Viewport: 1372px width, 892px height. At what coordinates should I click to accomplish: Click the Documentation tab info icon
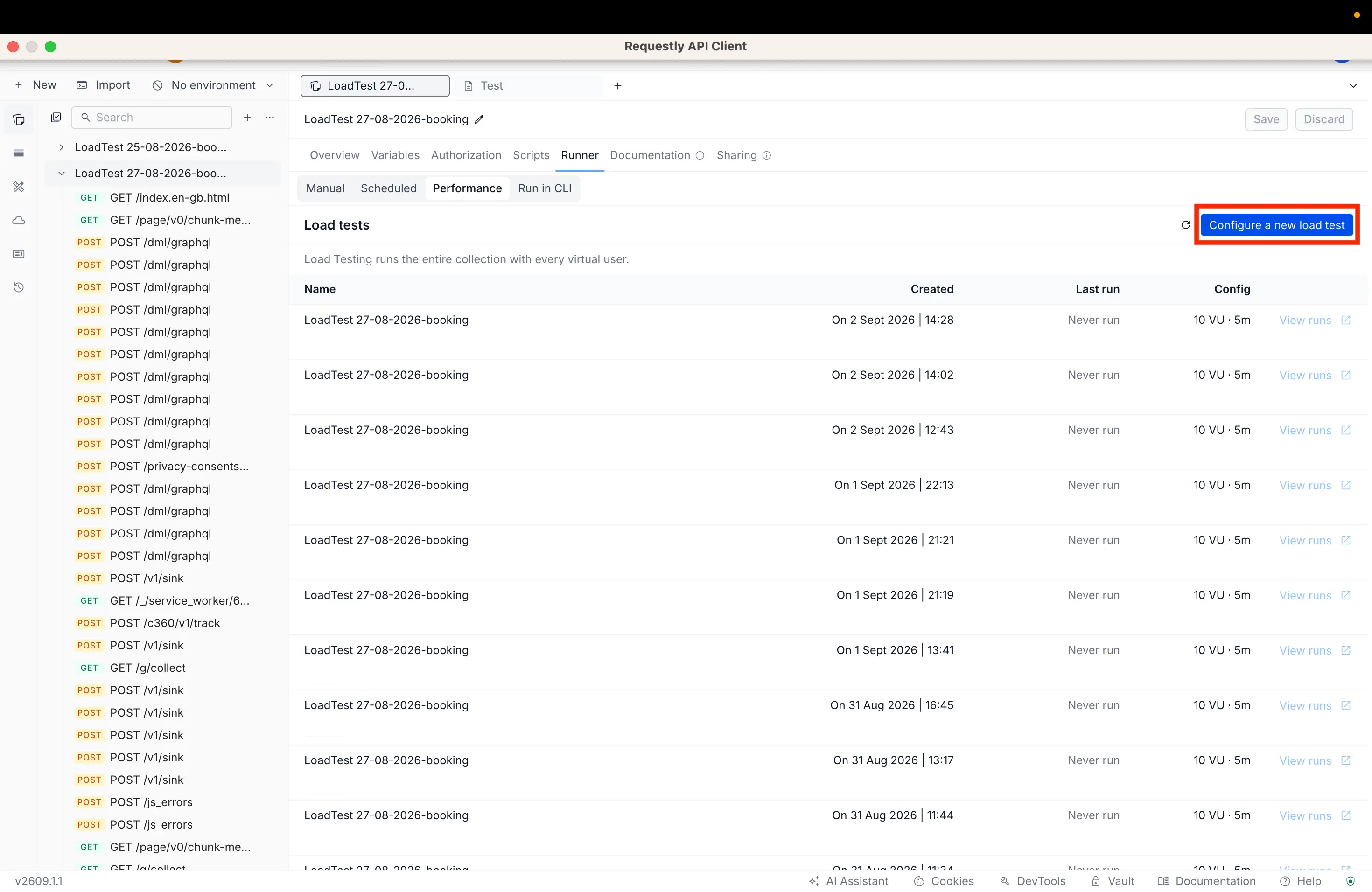click(x=700, y=155)
